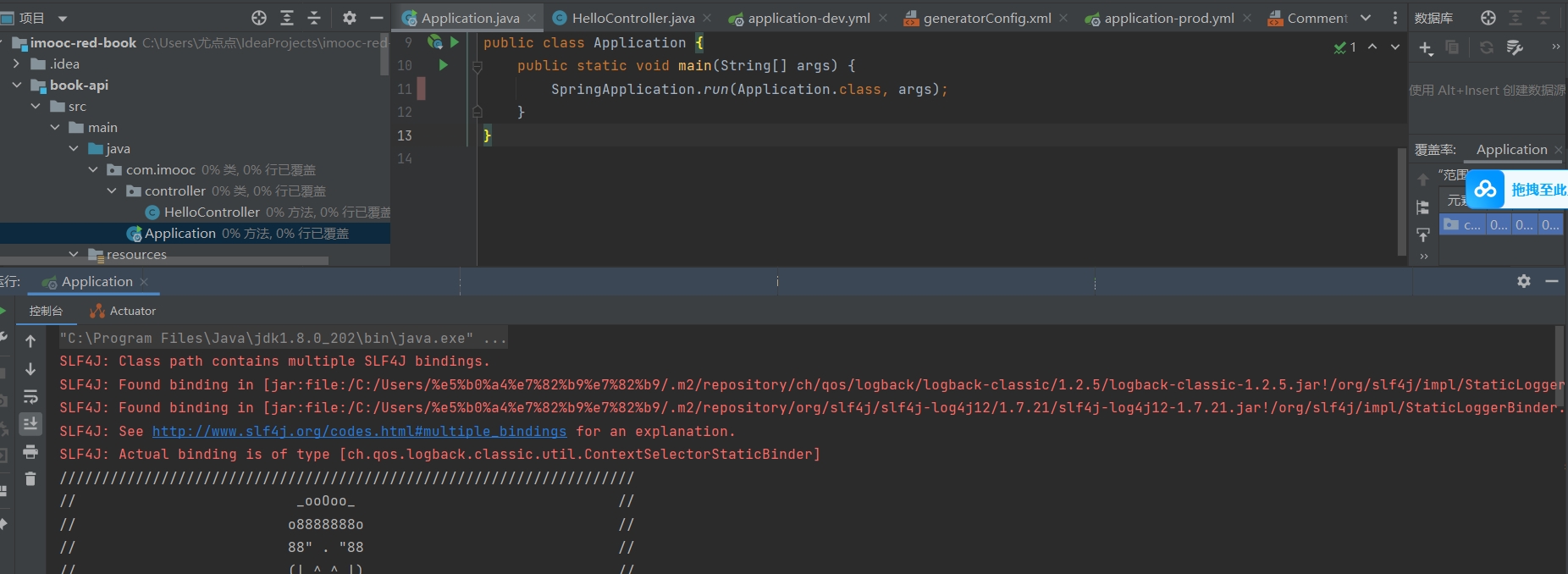The height and width of the screenshot is (574, 1568).
Task: Add a new data source with the plus icon
Action: [1426, 48]
